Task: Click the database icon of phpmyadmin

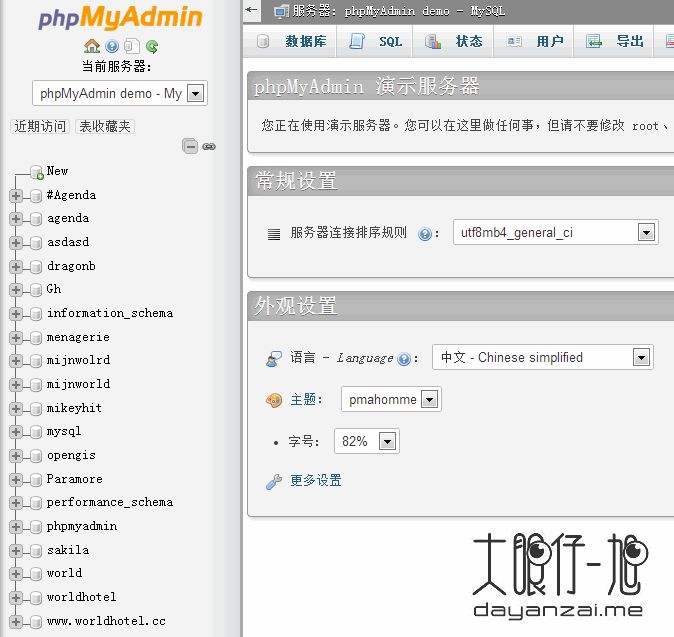Action: 36,527
